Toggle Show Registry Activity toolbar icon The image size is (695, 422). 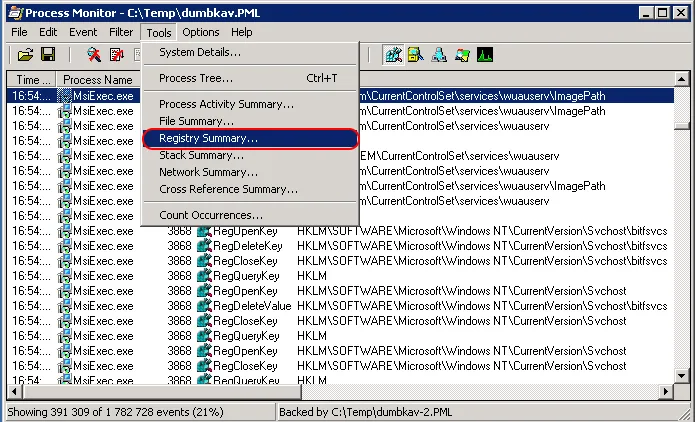click(393, 54)
